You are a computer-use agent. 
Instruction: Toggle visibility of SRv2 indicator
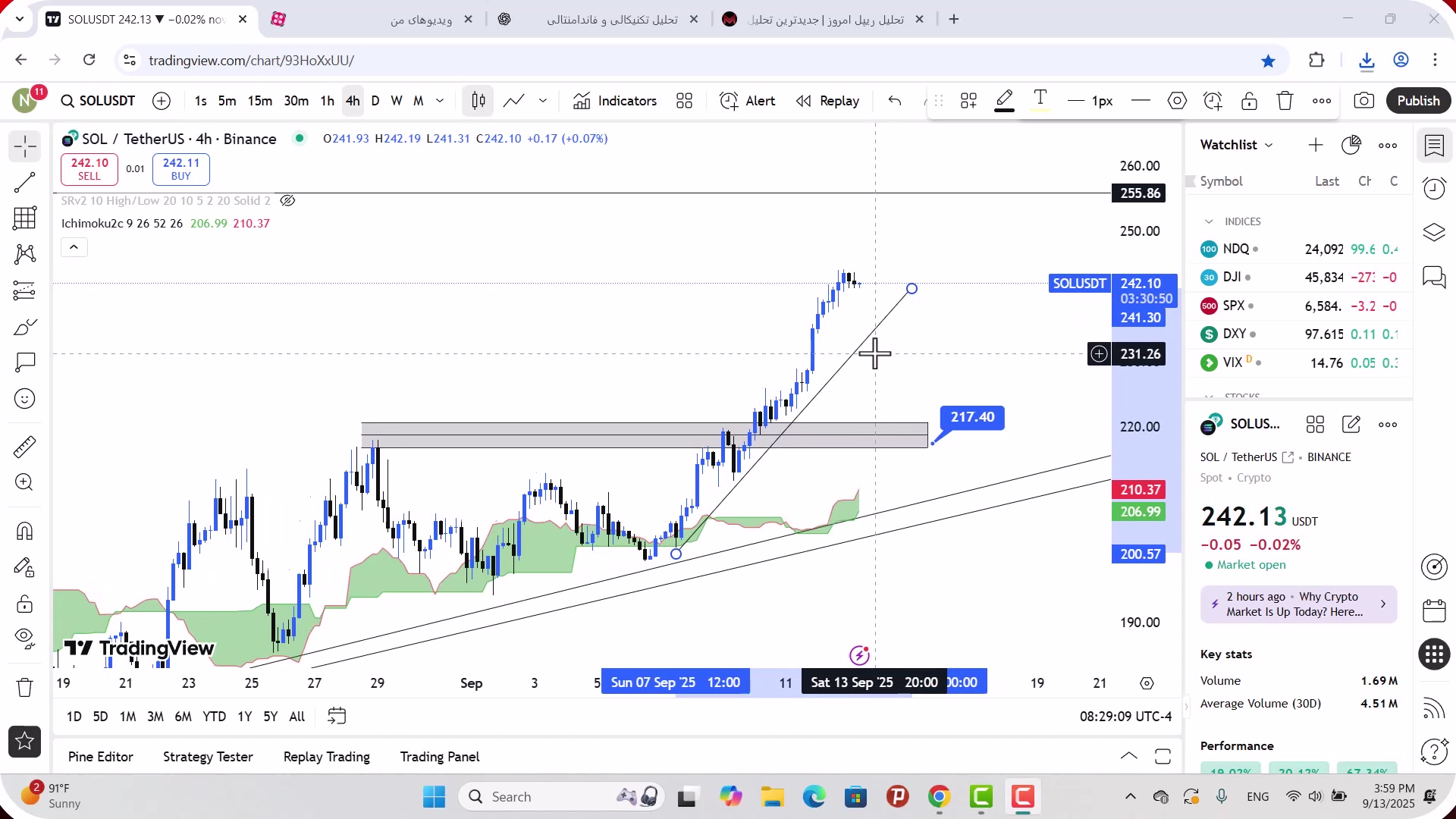click(x=287, y=201)
